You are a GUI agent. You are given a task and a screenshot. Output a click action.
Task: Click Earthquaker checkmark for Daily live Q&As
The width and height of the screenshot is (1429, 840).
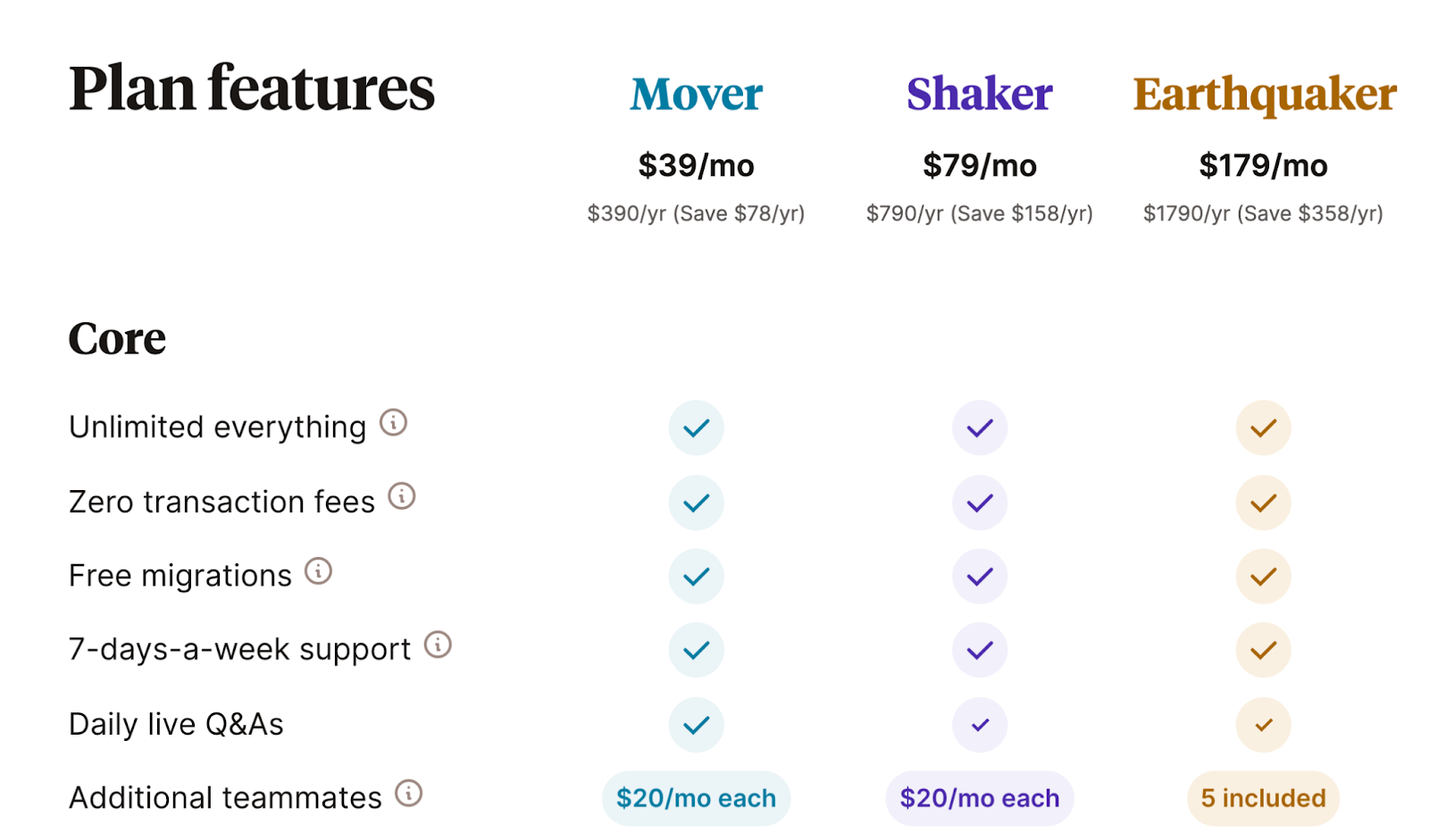(x=1263, y=725)
